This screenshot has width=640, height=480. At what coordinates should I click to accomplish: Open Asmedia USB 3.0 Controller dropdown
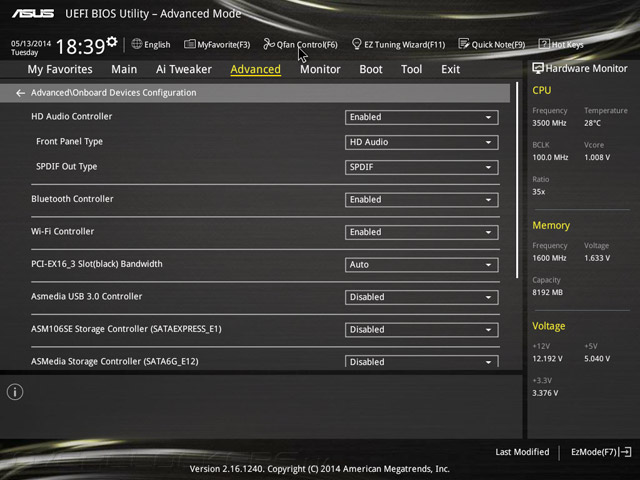click(x=421, y=297)
